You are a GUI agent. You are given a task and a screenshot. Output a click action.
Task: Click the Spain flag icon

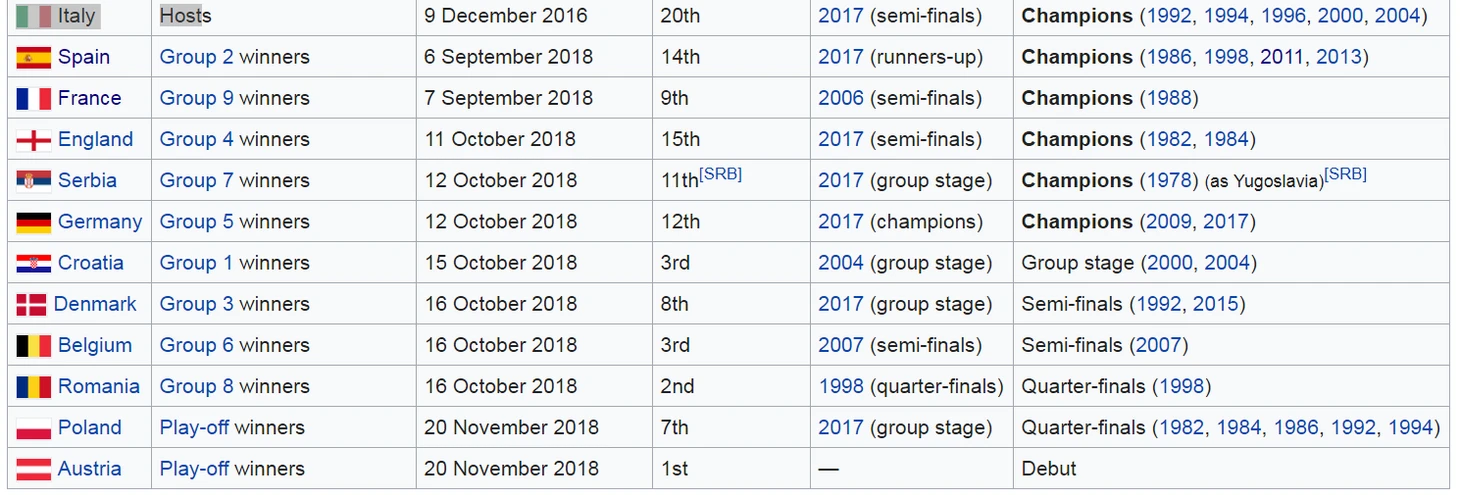[33, 58]
